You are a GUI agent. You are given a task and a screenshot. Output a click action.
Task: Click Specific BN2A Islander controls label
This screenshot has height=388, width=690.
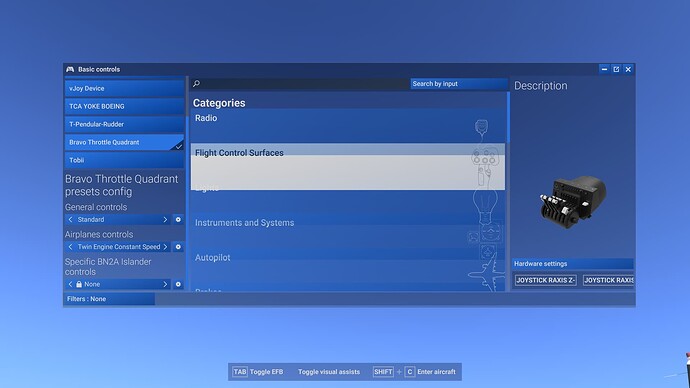coord(108,267)
